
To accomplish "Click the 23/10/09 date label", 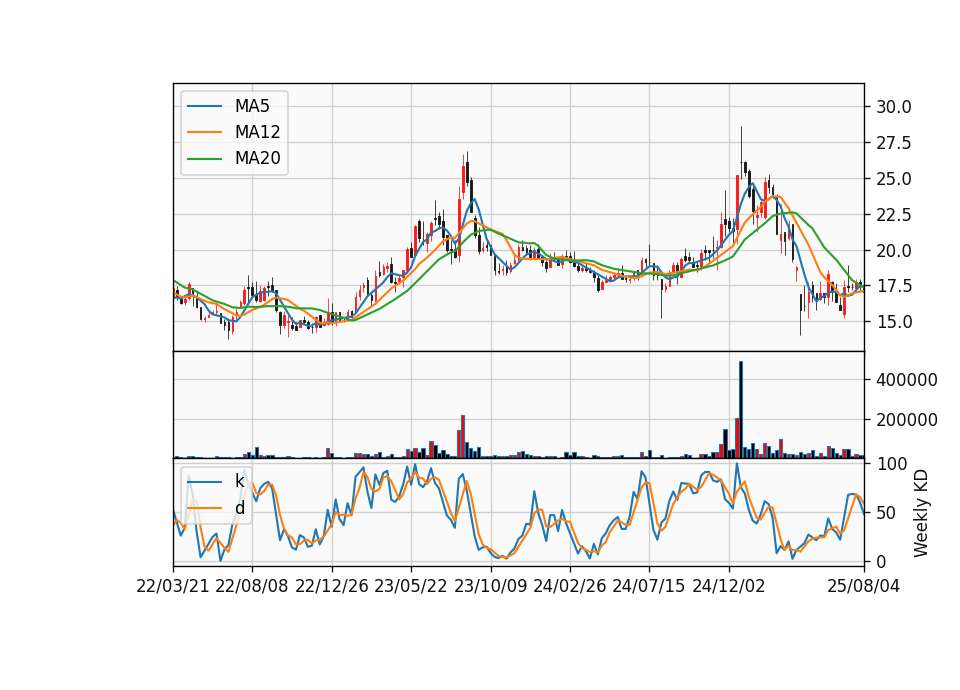I will point(490,586).
